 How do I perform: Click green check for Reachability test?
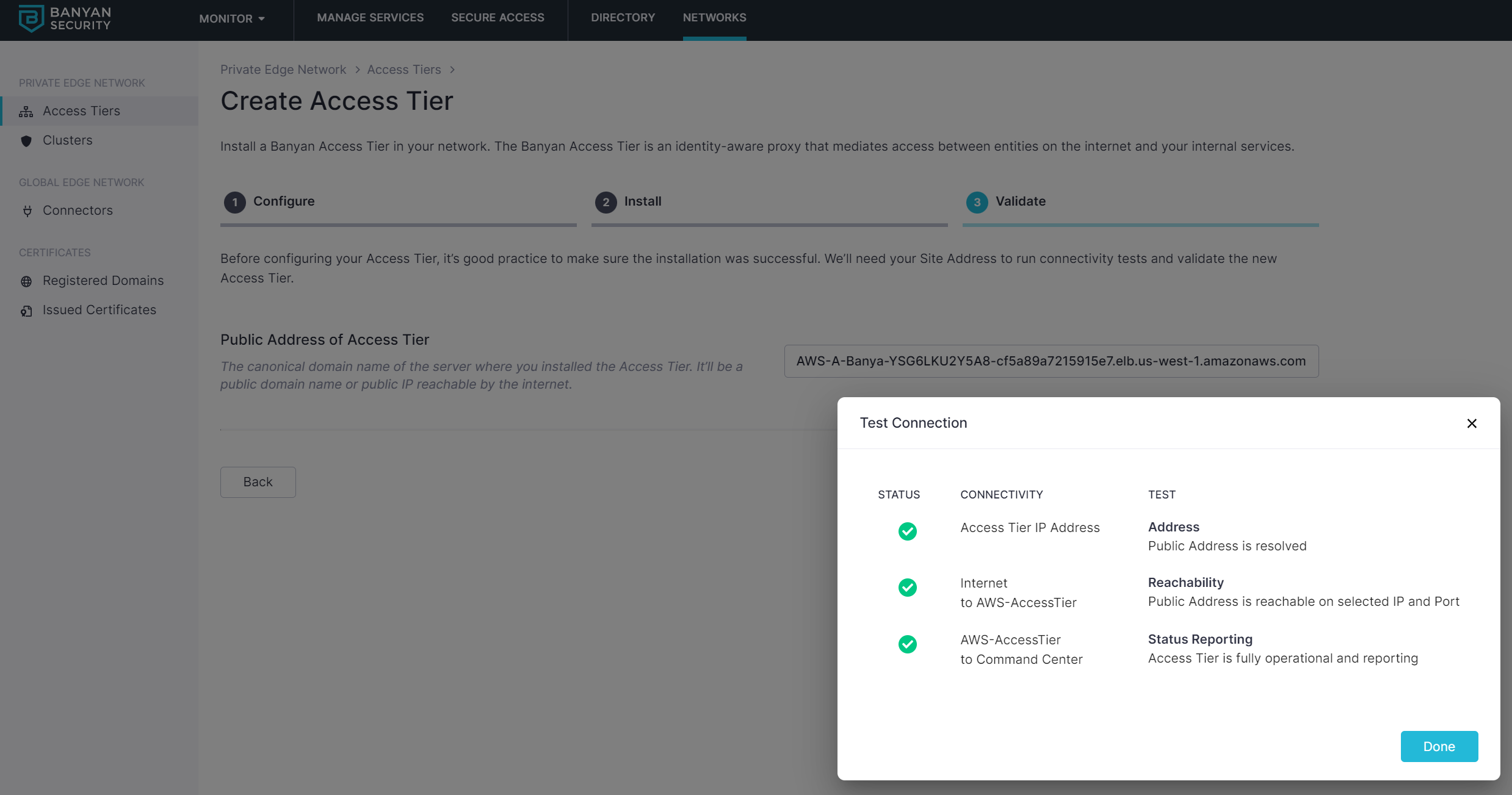907,587
